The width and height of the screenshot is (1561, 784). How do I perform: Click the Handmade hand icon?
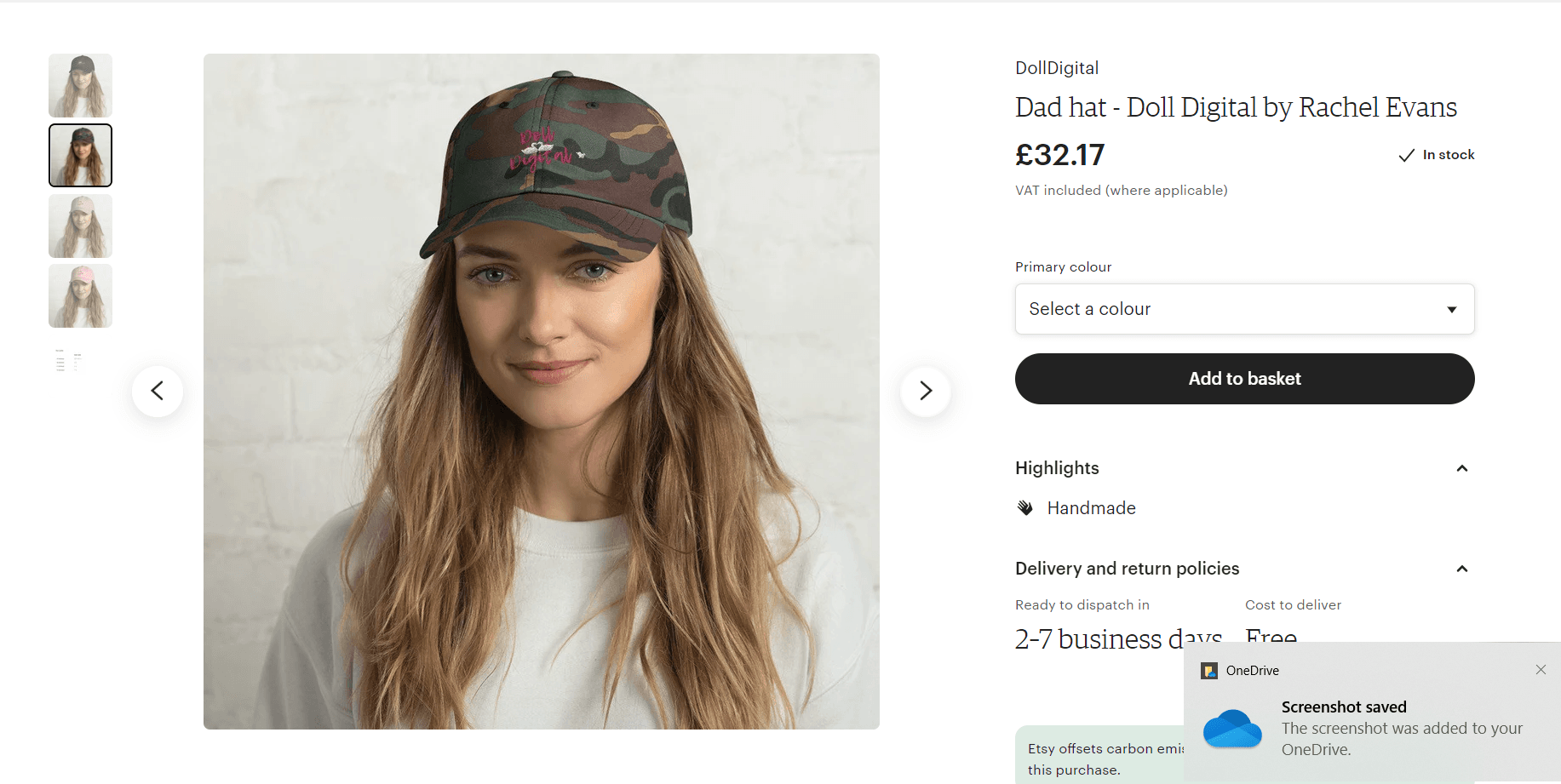point(1025,508)
